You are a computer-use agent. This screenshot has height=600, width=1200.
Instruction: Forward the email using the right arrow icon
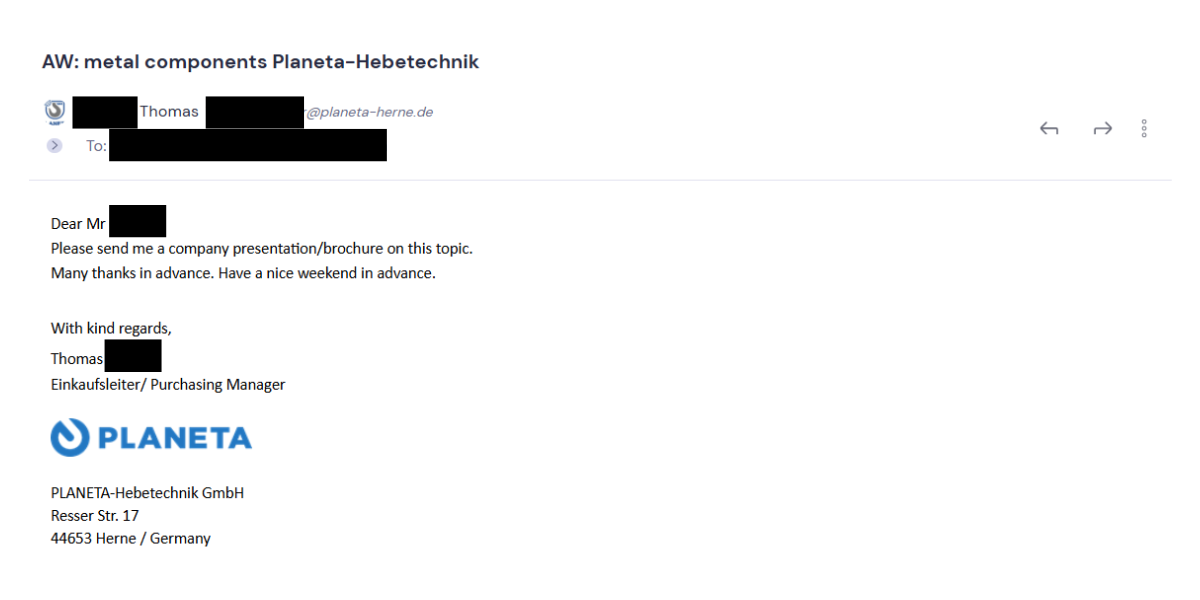pos(1102,129)
